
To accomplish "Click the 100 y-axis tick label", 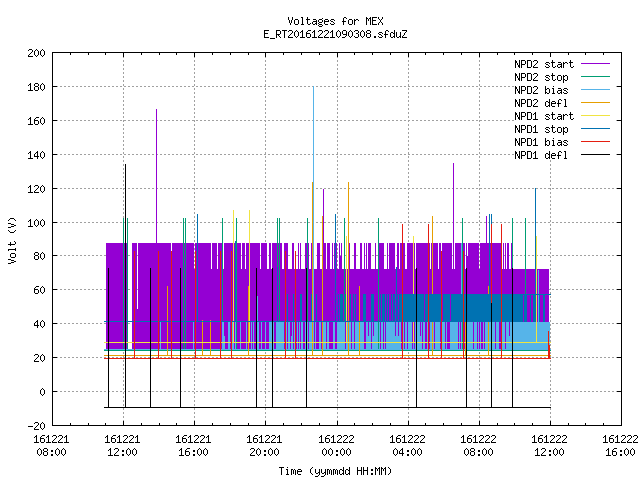I will point(36,222).
